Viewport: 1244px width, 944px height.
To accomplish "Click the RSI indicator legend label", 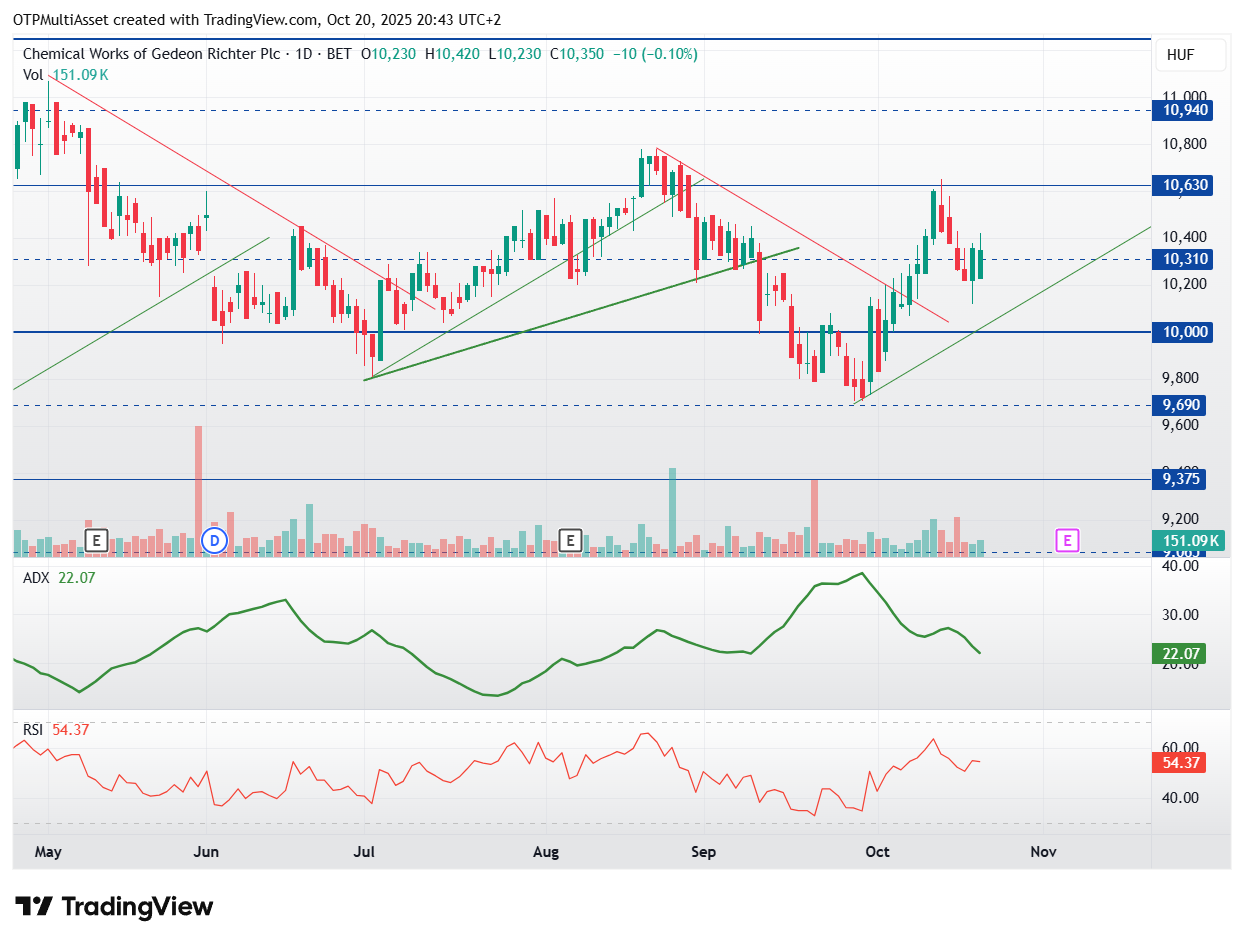I will [33, 730].
